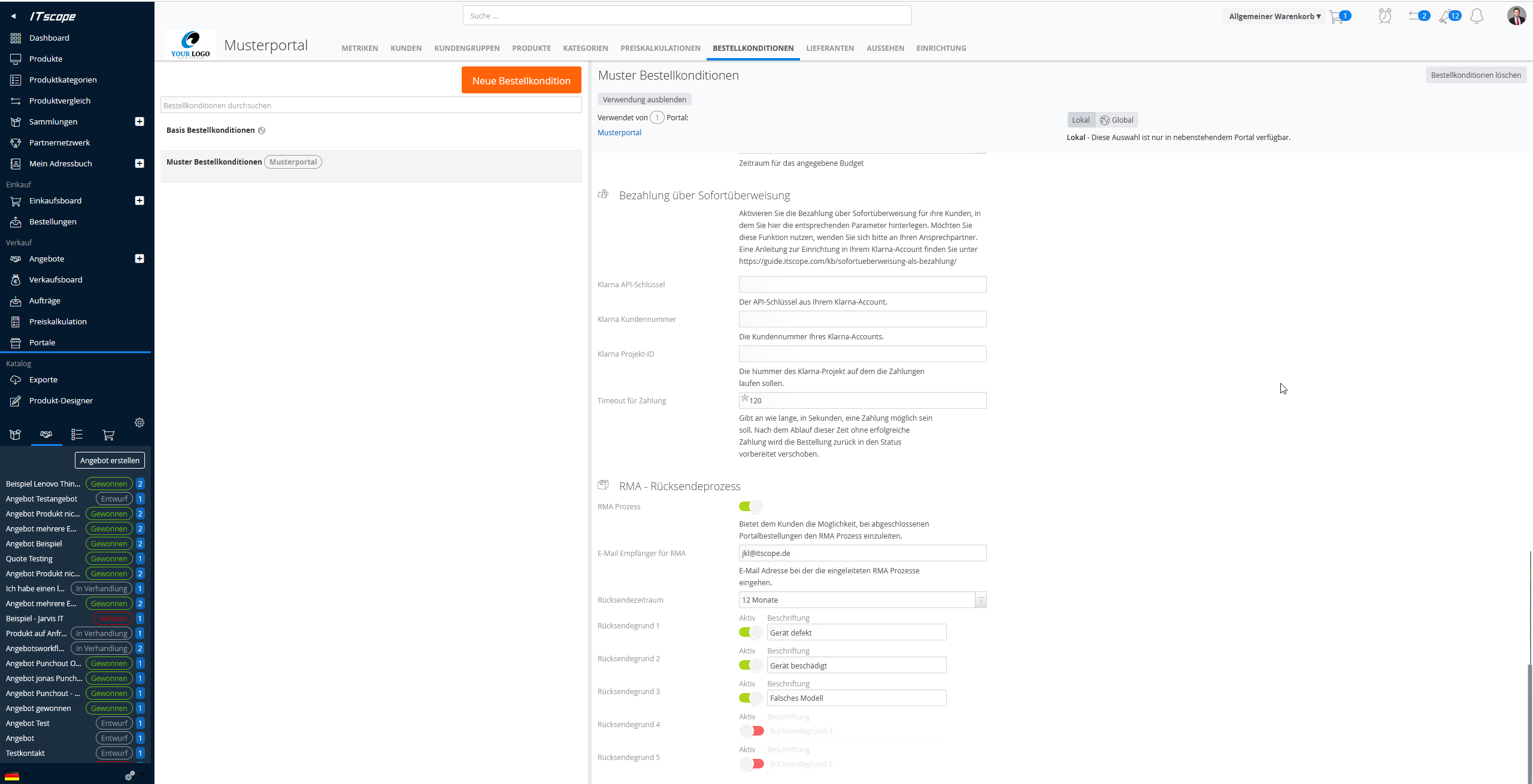1533x784 pixels.
Task: Open Produkt-Designer in sidebar
Action: click(x=60, y=400)
